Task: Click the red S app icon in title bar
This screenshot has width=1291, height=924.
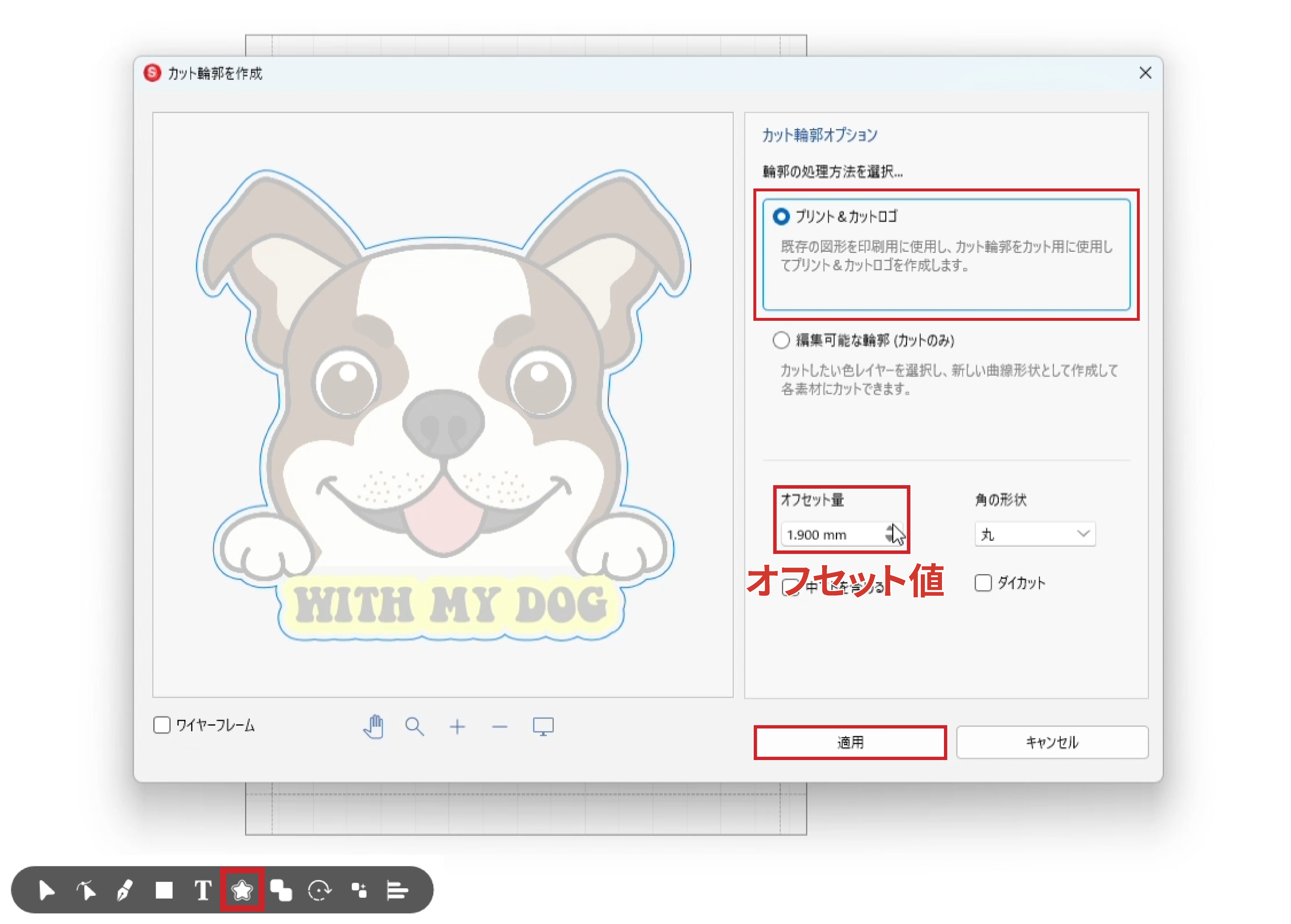Action: [x=152, y=73]
